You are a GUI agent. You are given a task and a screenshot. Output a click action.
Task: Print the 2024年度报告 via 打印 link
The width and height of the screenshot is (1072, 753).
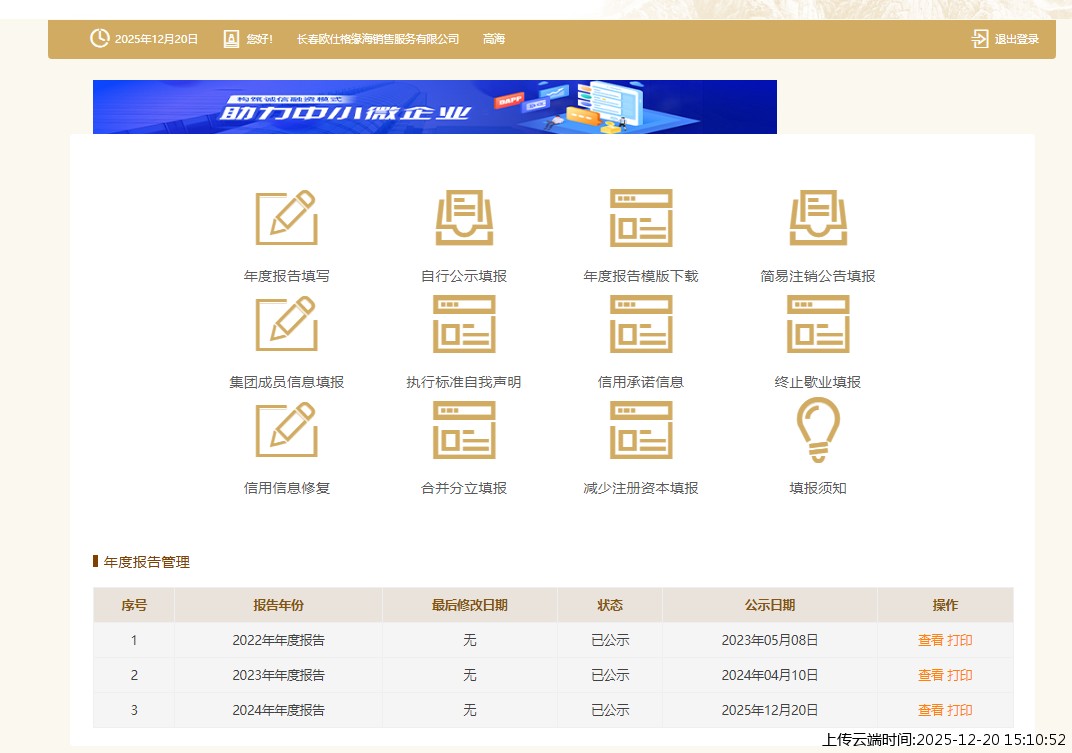[960, 711]
